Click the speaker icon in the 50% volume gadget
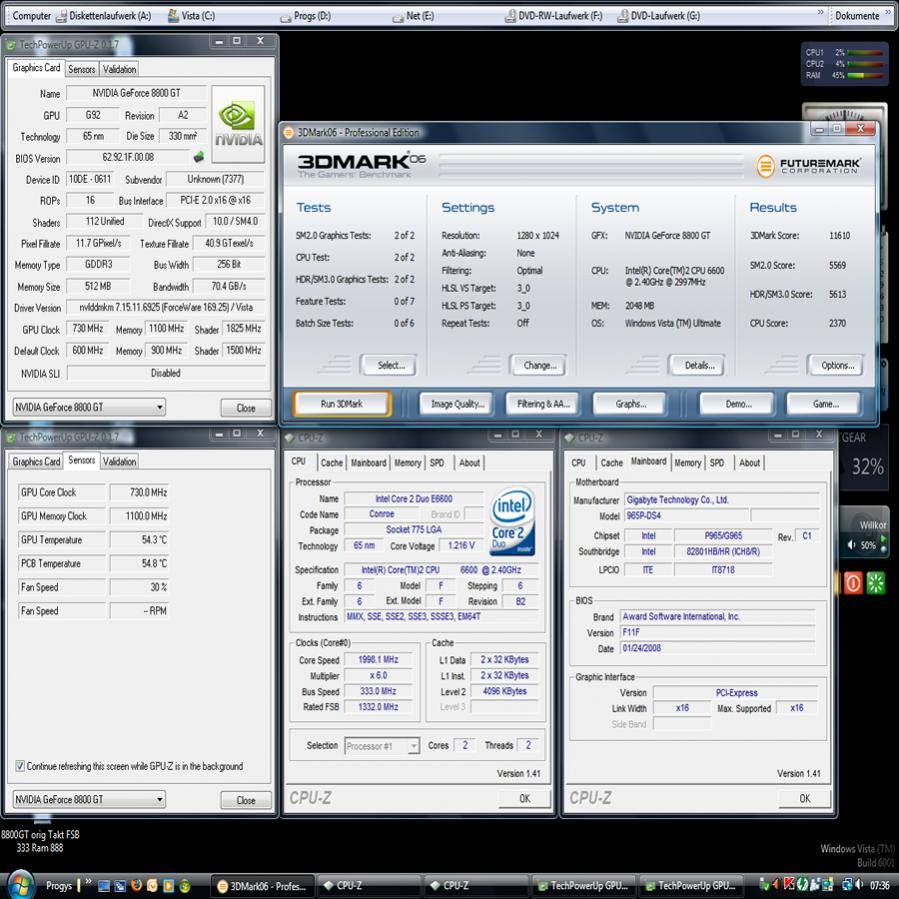This screenshot has width=899, height=899. click(852, 545)
